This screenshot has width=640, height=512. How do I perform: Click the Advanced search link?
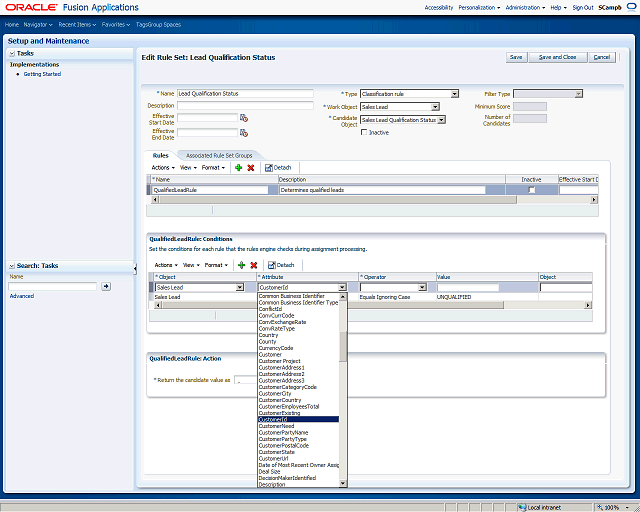(x=22, y=296)
